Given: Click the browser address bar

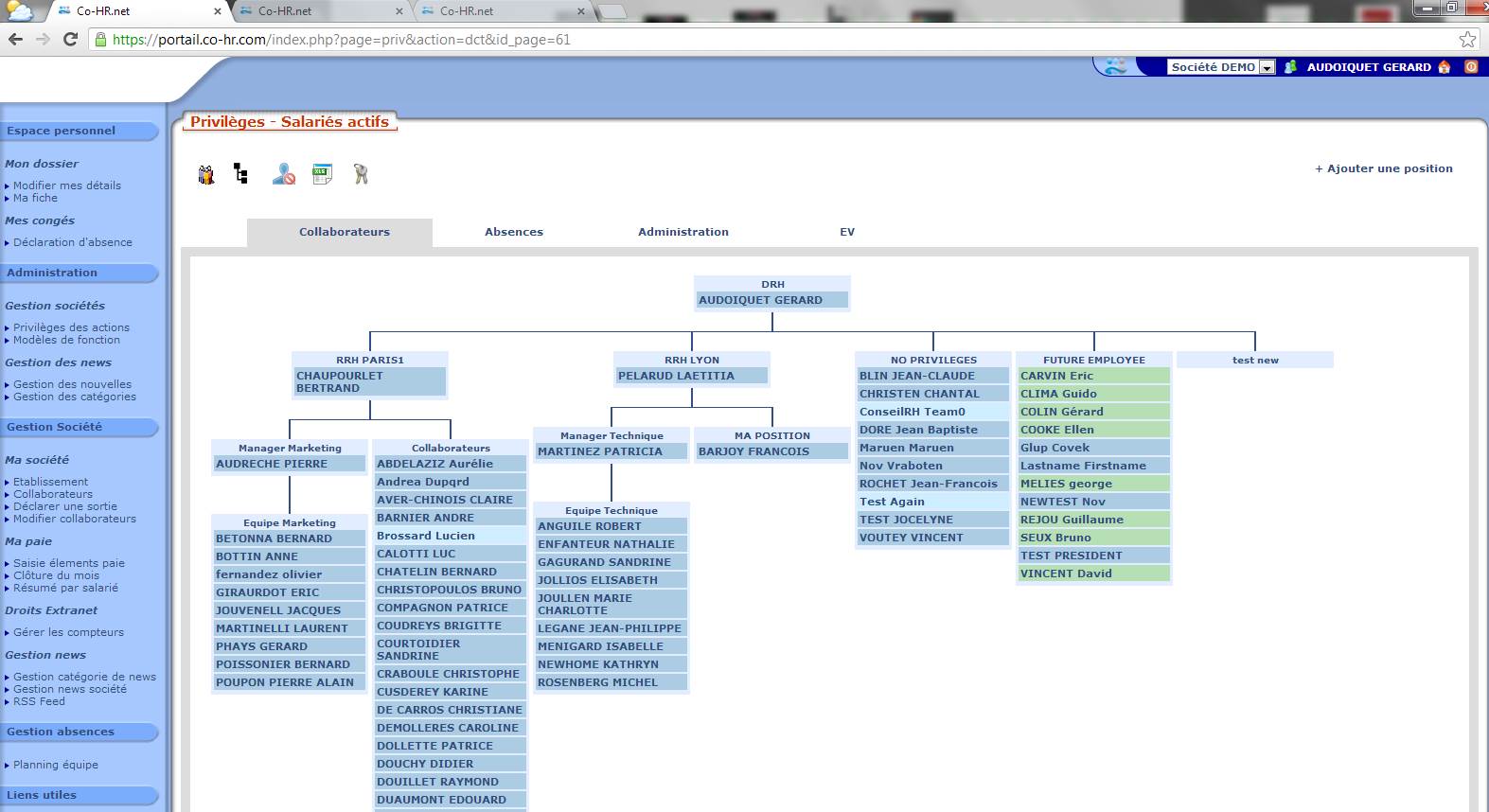Looking at the screenshot, I should pos(757,40).
